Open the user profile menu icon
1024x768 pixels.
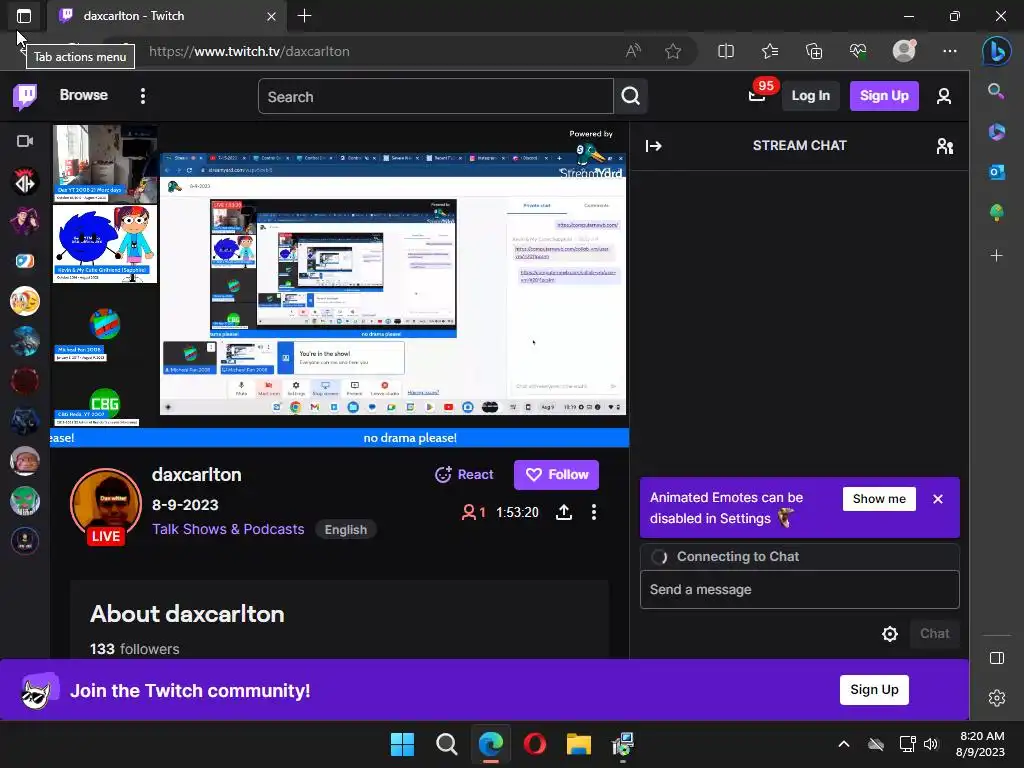click(944, 96)
